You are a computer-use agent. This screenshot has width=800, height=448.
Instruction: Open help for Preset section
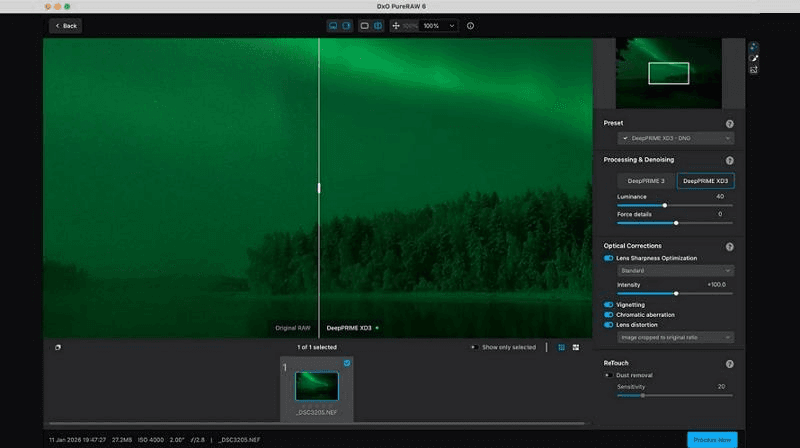click(x=730, y=124)
